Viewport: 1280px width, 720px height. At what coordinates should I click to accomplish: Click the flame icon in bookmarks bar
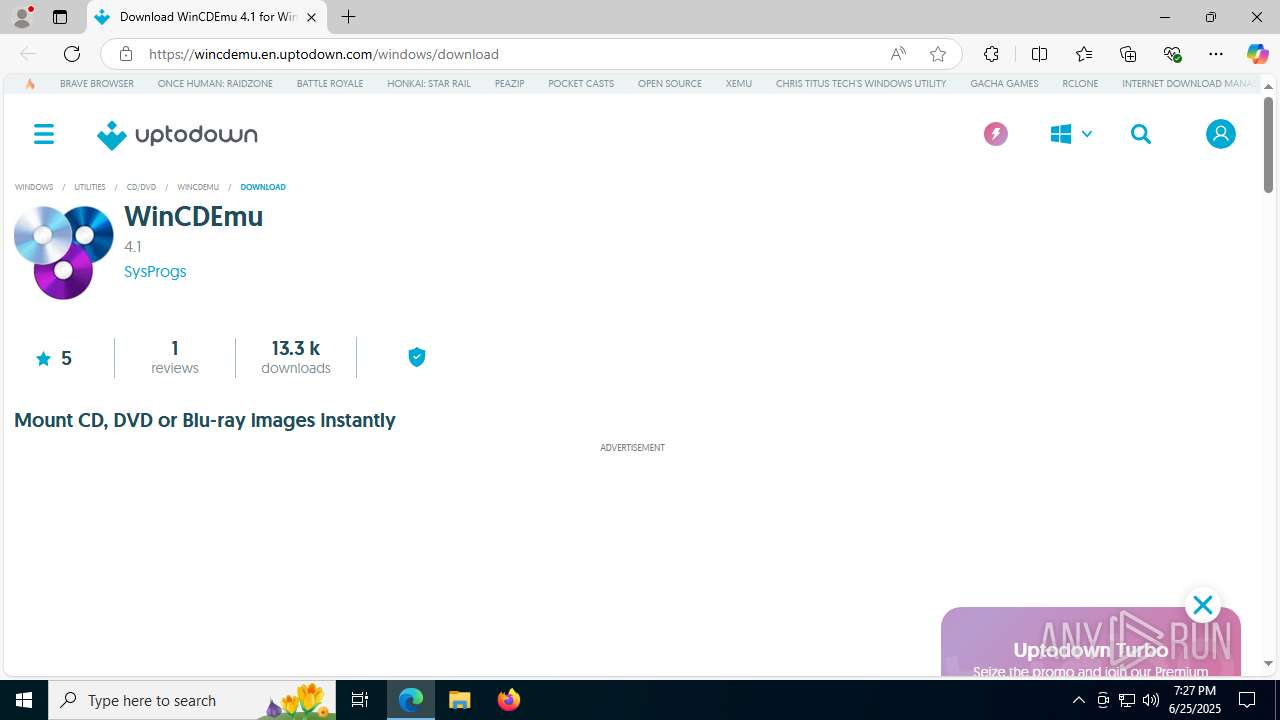click(x=30, y=84)
